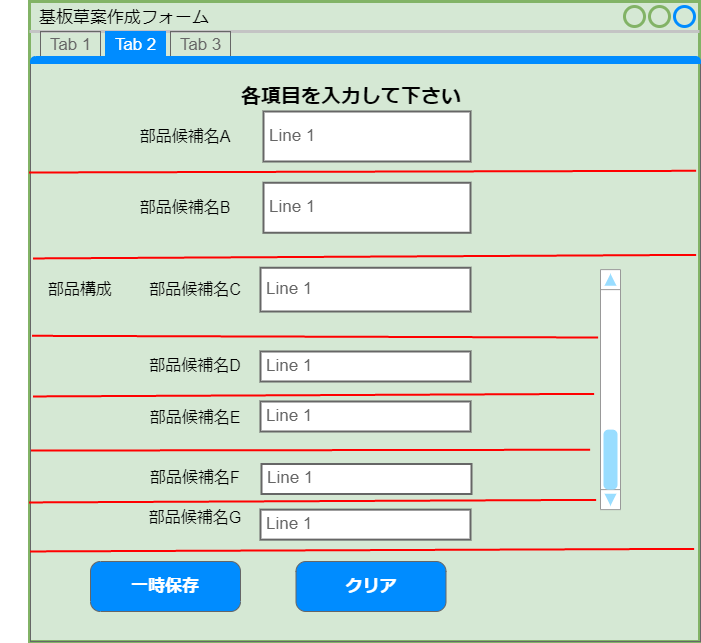701x643 pixels.
Task: Click the light blue scrollbar thumb
Action: (x=610, y=459)
